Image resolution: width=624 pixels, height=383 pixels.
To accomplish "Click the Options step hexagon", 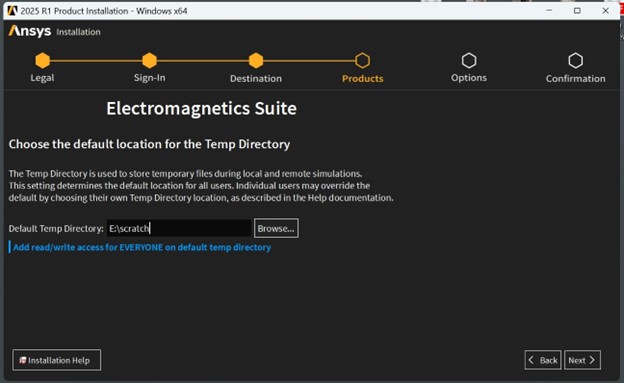I will [x=469, y=61].
